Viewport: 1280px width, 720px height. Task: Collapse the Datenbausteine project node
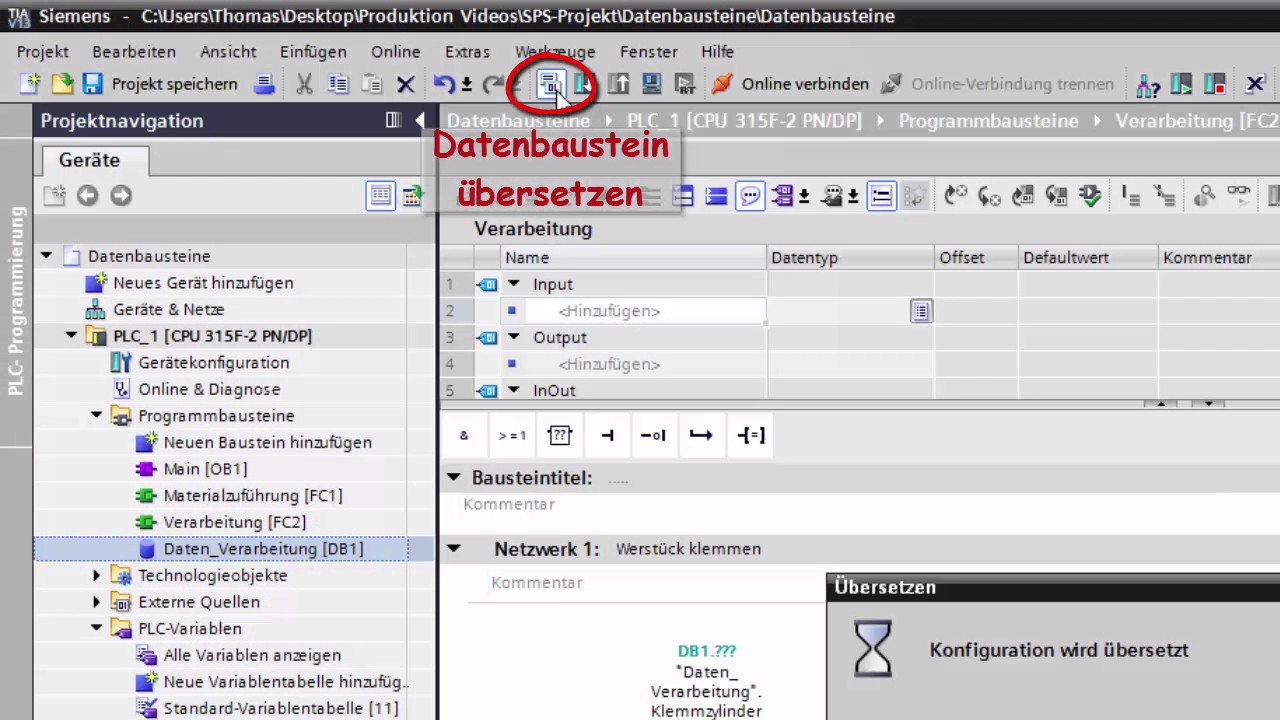point(46,256)
